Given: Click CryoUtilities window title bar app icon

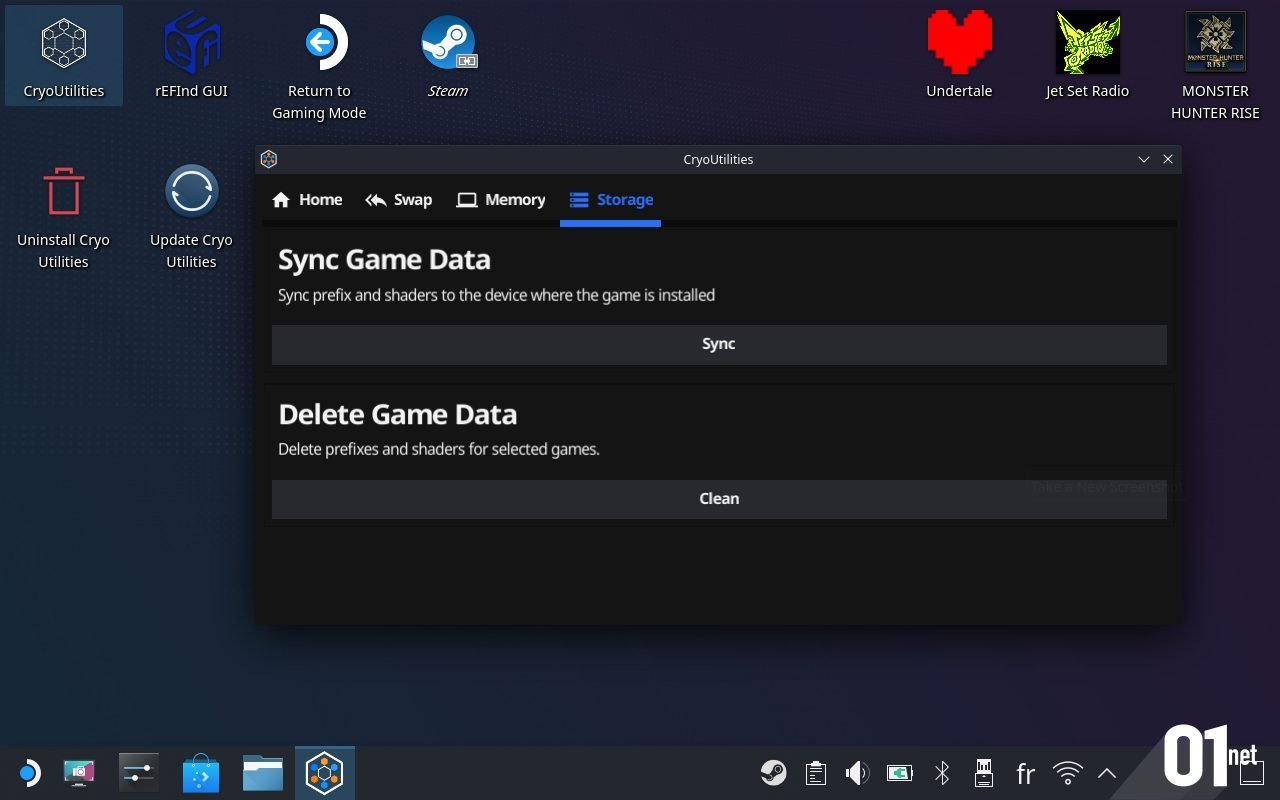Looking at the screenshot, I should tap(268, 159).
